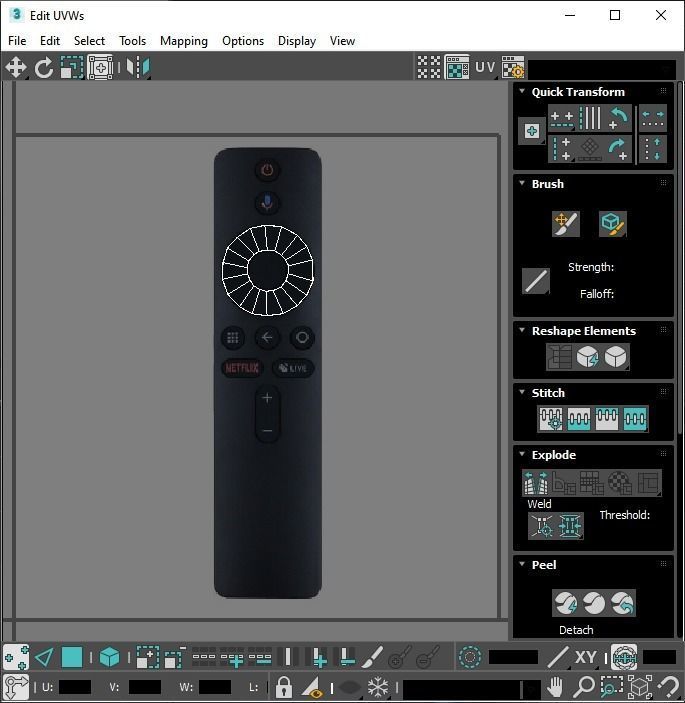Click the Shrink UV Selection icon
The height and width of the screenshot is (703, 685).
175,658
